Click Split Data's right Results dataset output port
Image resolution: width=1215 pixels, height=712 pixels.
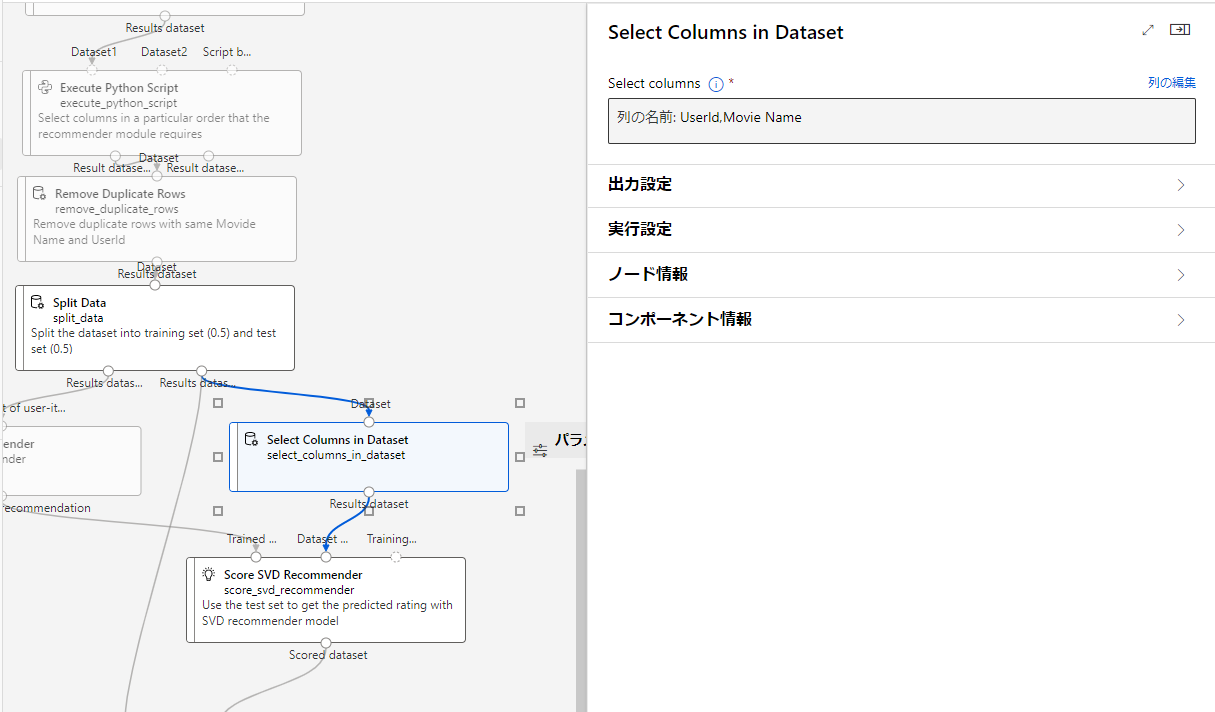pyautogui.click(x=202, y=371)
